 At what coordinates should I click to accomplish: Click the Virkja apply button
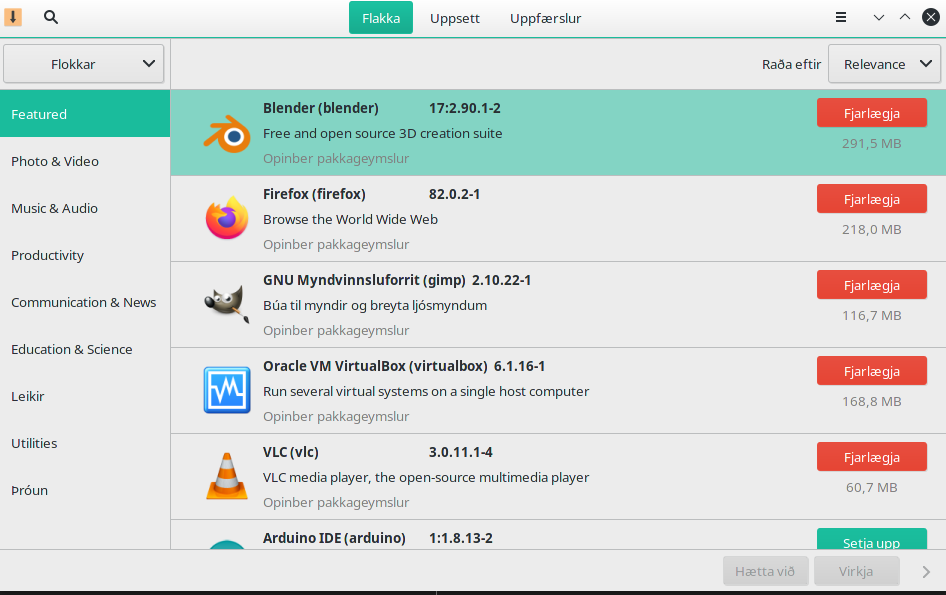(856, 571)
